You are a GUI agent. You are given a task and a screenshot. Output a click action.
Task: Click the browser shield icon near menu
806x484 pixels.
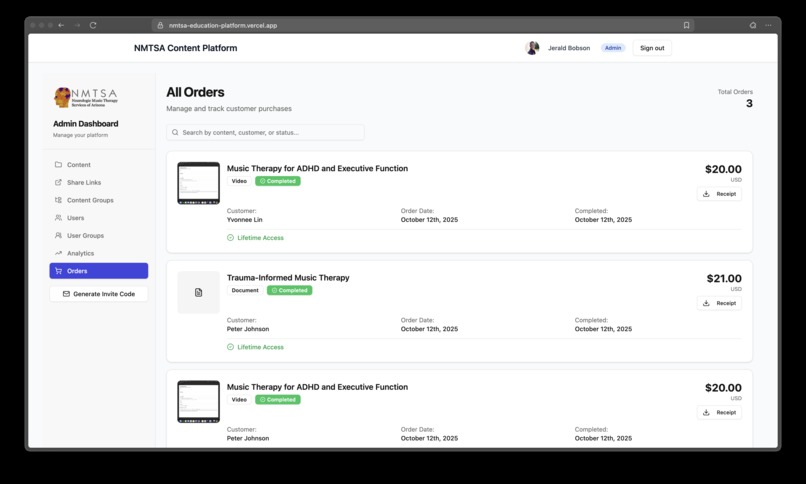753,25
